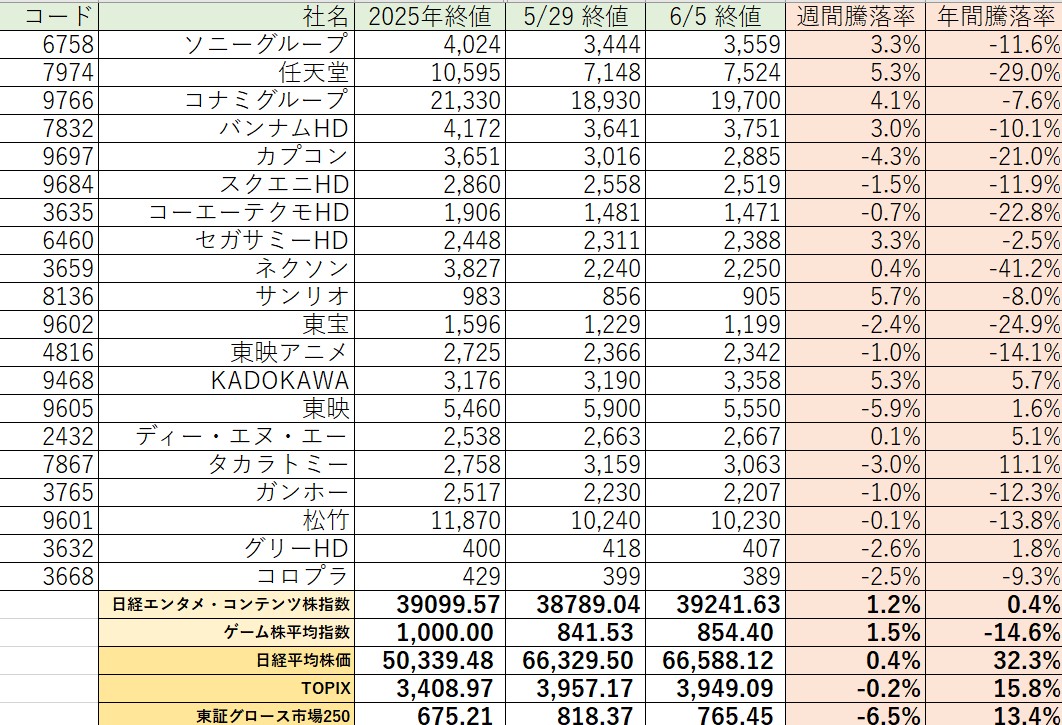Select the TOPIX label cell
Image resolution: width=1062 pixels, height=725 pixels.
226,688
